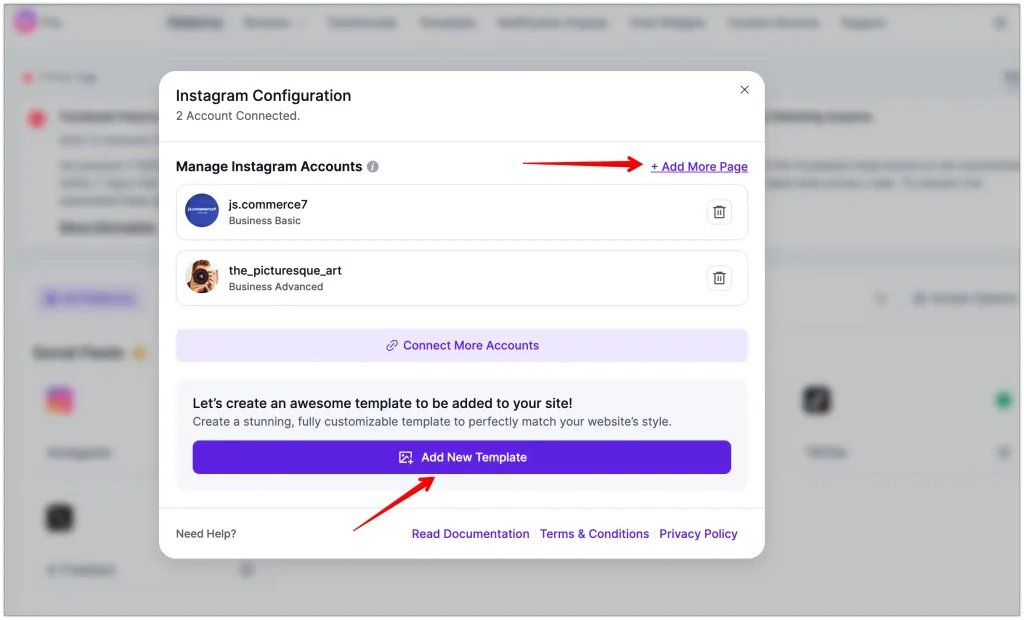Select the js.commerce7 account name
The image size is (1024, 620).
(268, 204)
